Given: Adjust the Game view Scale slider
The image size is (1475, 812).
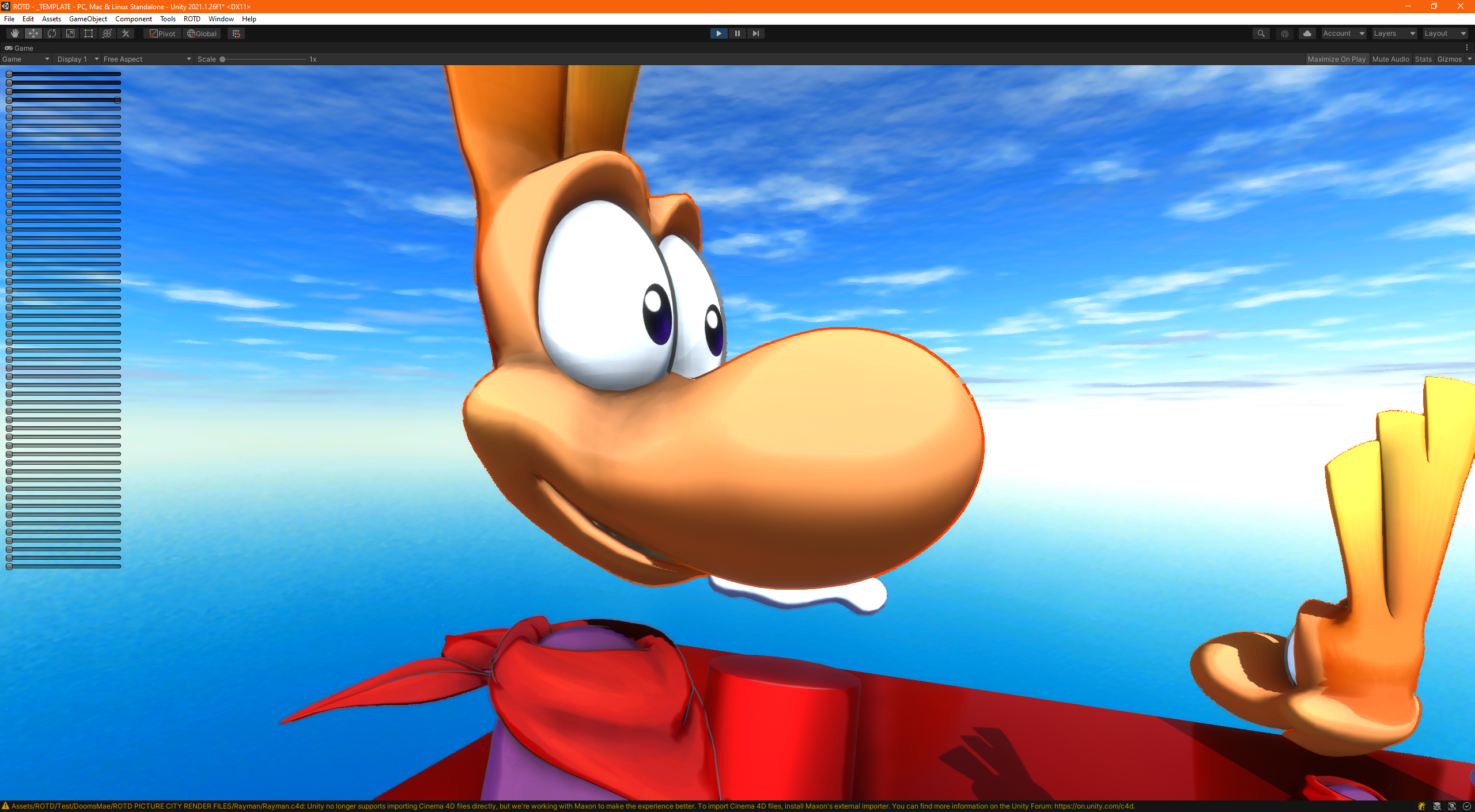Looking at the screenshot, I should pos(263,59).
